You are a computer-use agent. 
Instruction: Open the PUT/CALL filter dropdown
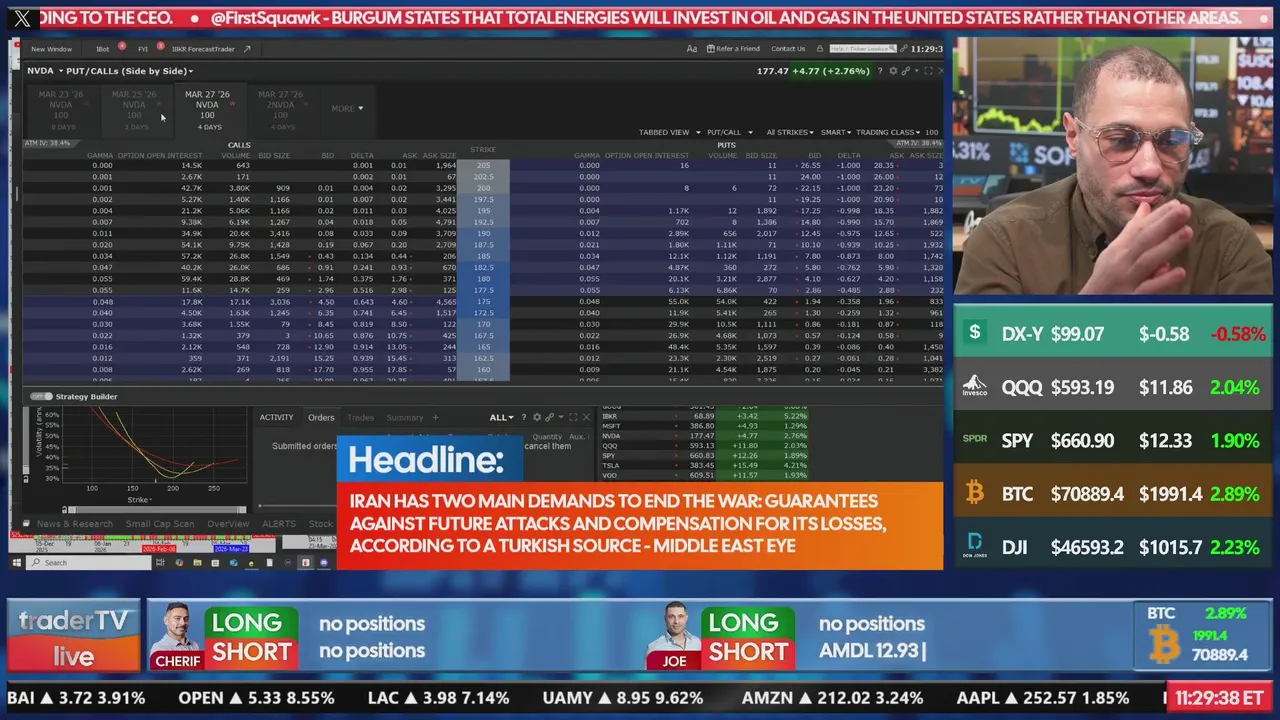(729, 132)
